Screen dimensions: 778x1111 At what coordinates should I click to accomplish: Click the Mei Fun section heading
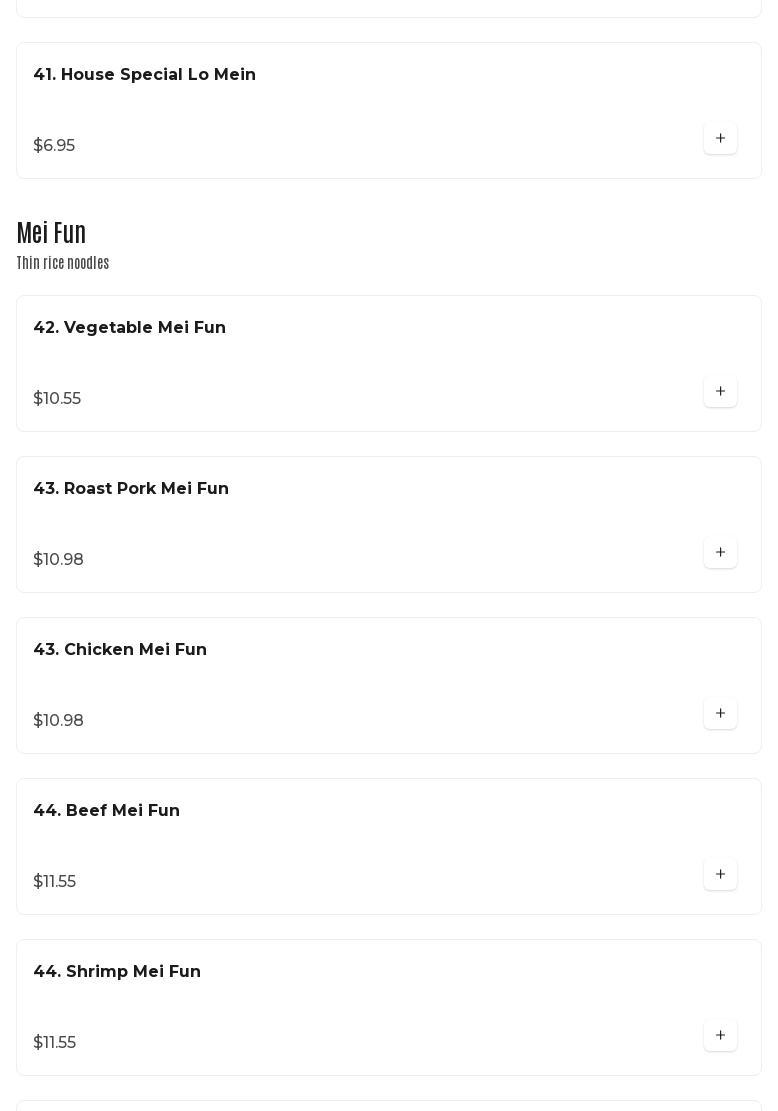point(51,233)
